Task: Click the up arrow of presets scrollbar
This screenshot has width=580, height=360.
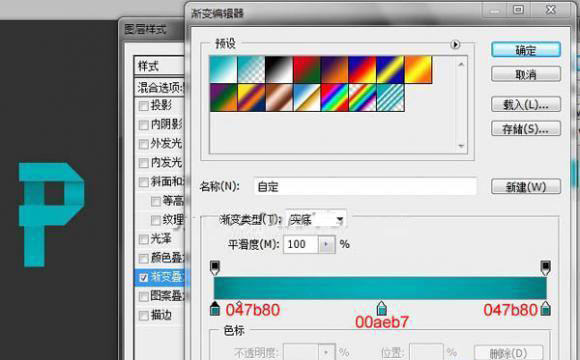Action: pos(461,64)
